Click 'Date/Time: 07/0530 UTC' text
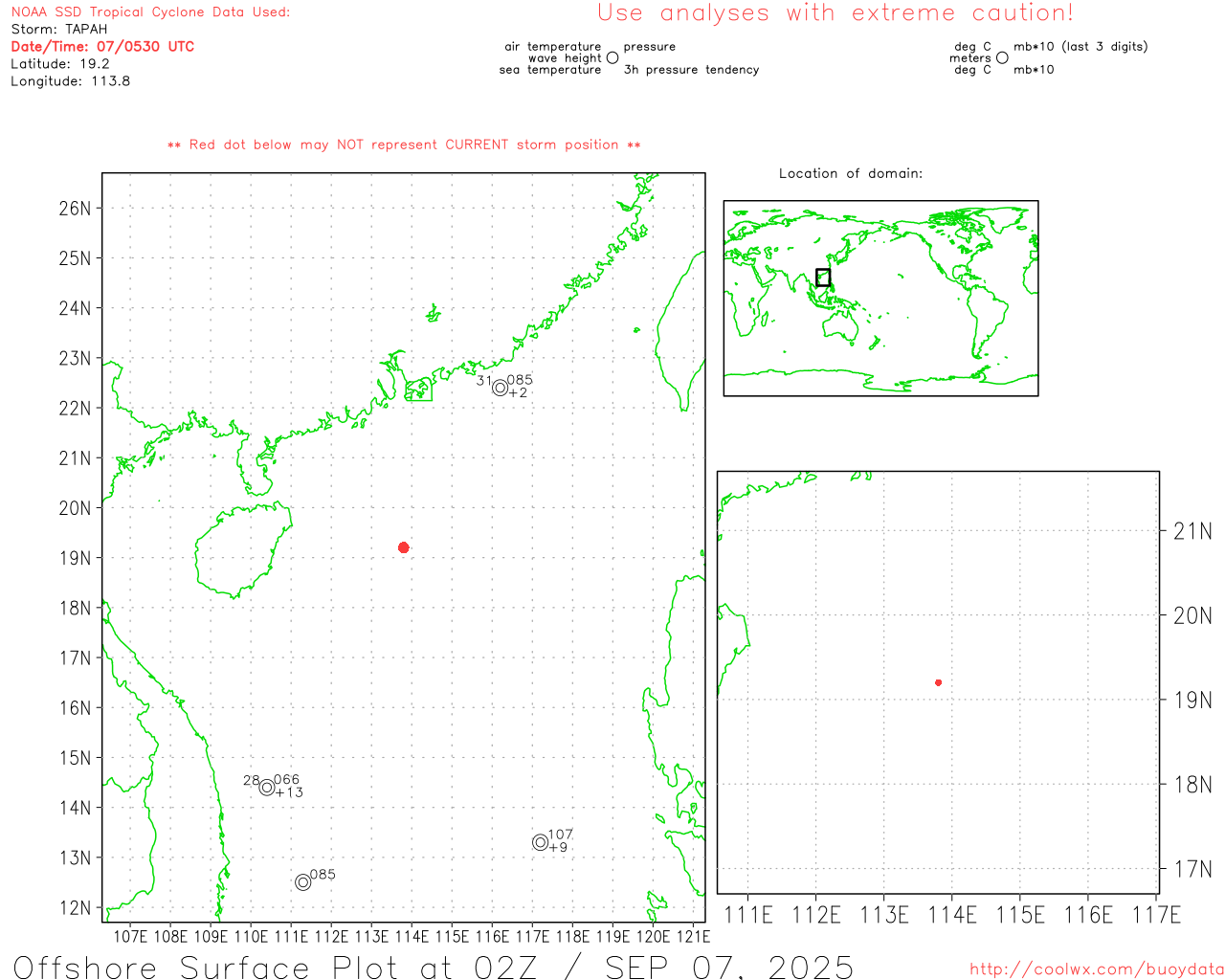 tap(102, 47)
